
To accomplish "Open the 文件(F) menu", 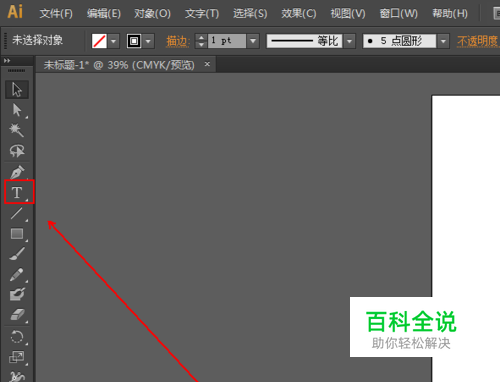I will point(56,13).
